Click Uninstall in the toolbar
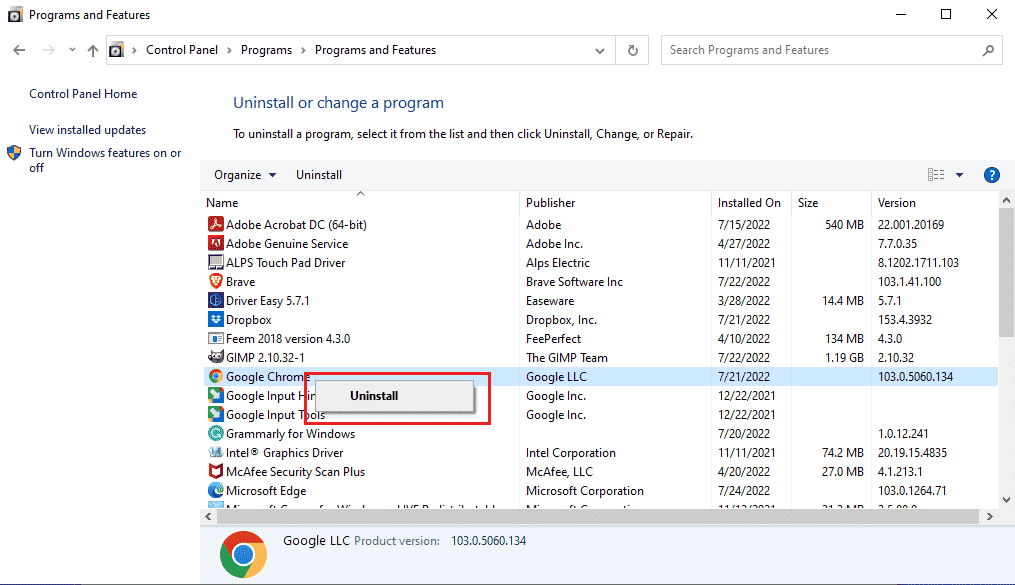 coord(319,175)
